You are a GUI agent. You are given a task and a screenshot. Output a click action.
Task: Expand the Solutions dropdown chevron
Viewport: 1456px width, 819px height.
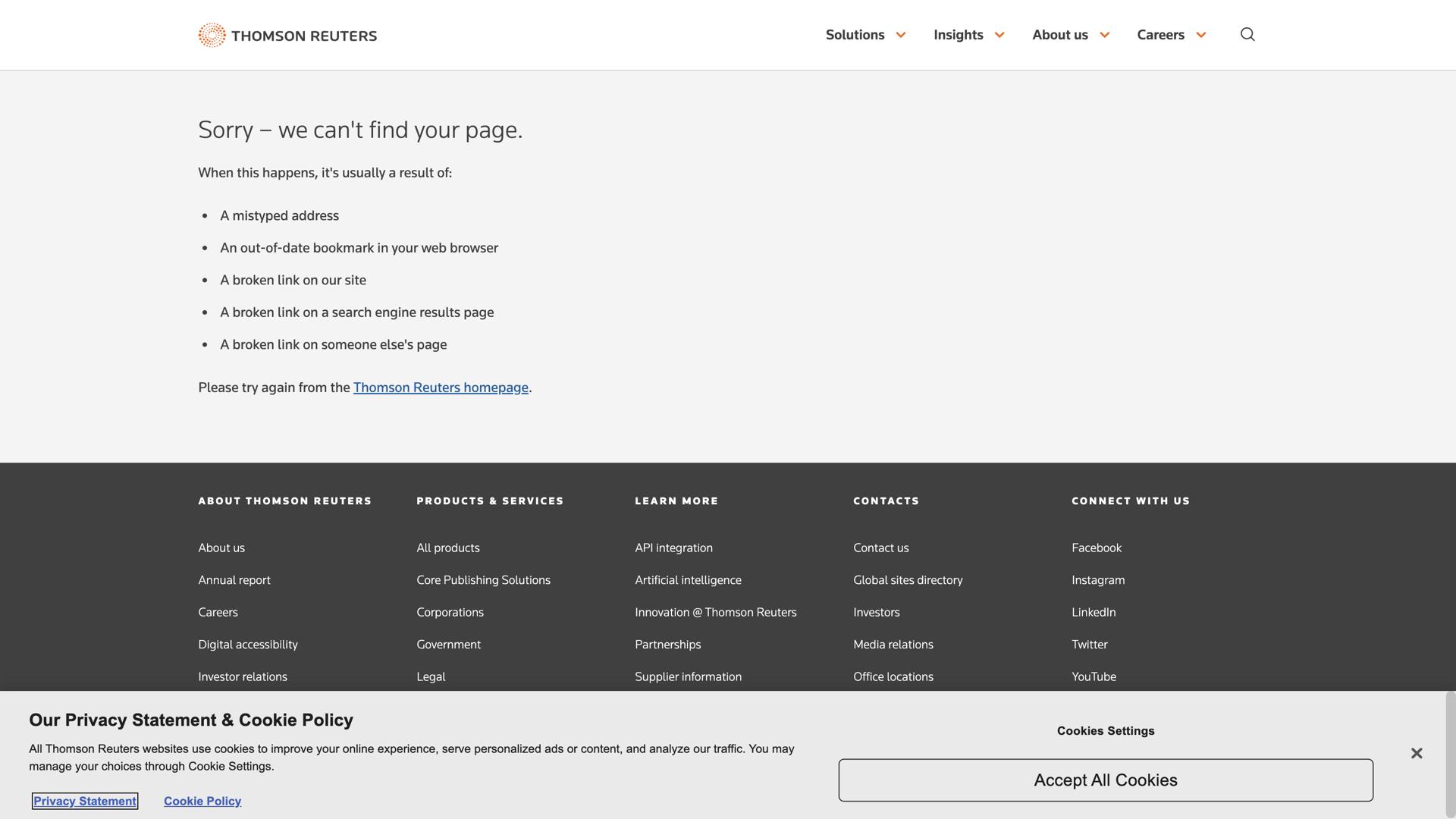point(901,35)
